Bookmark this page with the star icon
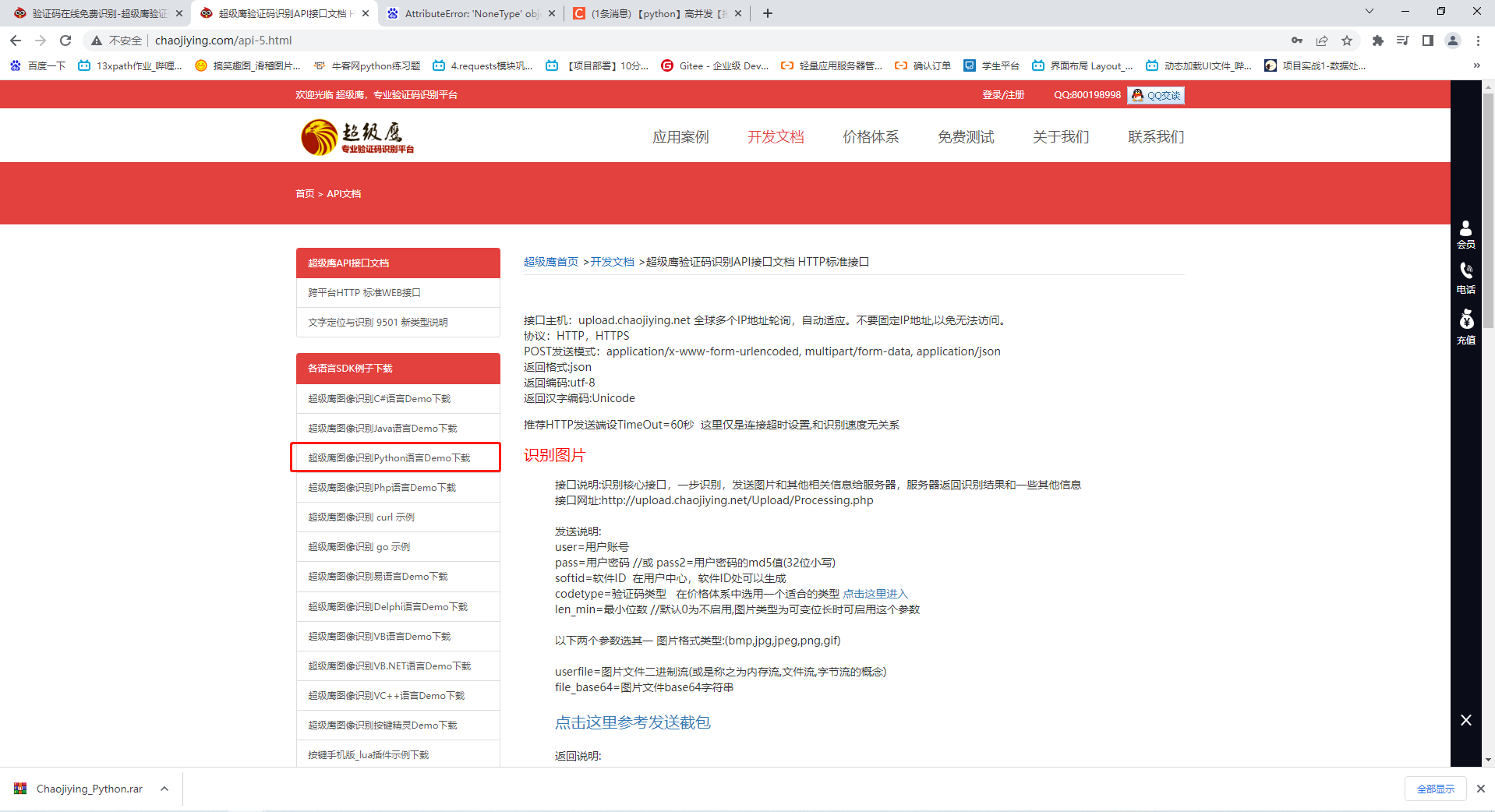 point(1347,41)
